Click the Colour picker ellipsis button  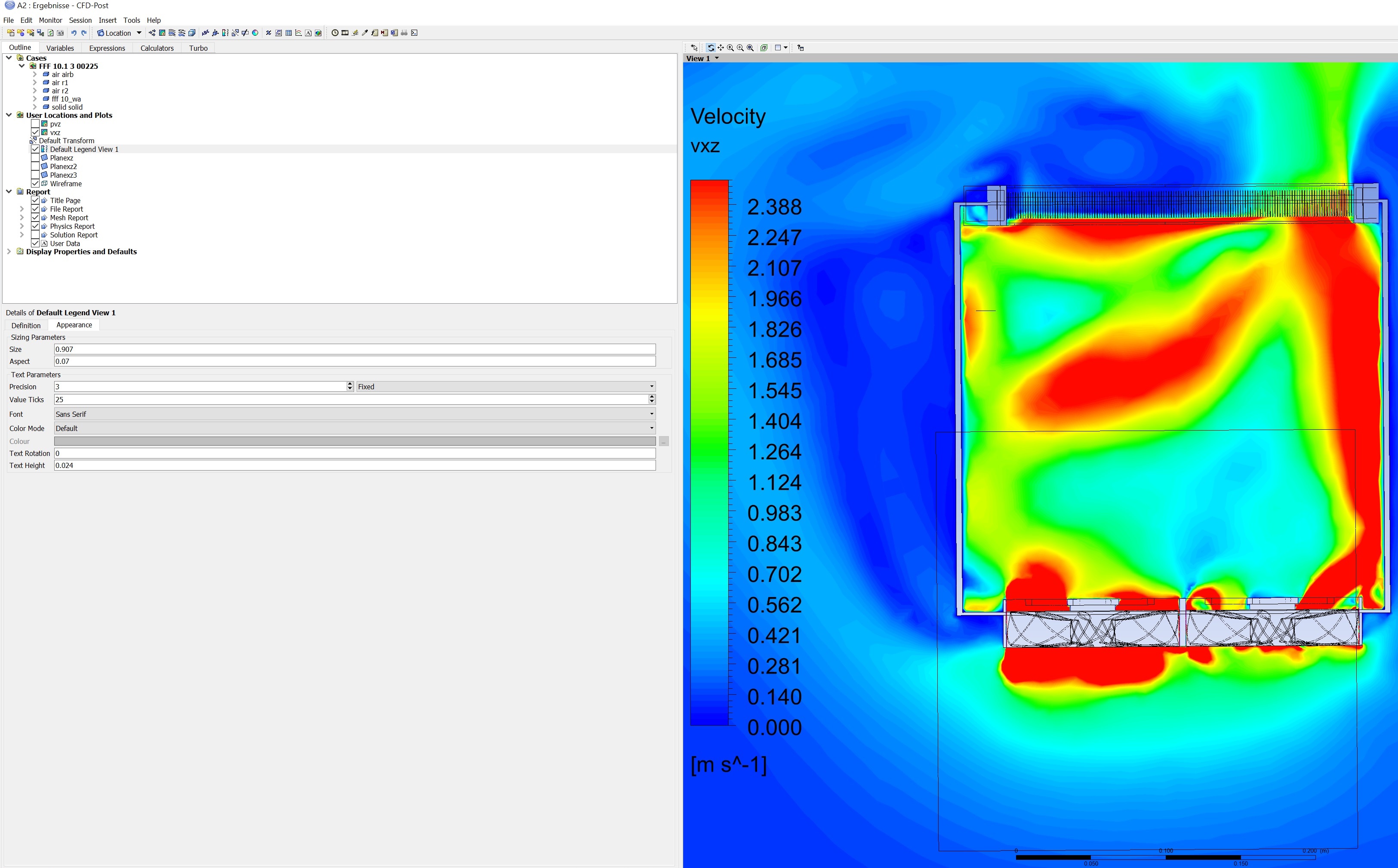pos(664,441)
